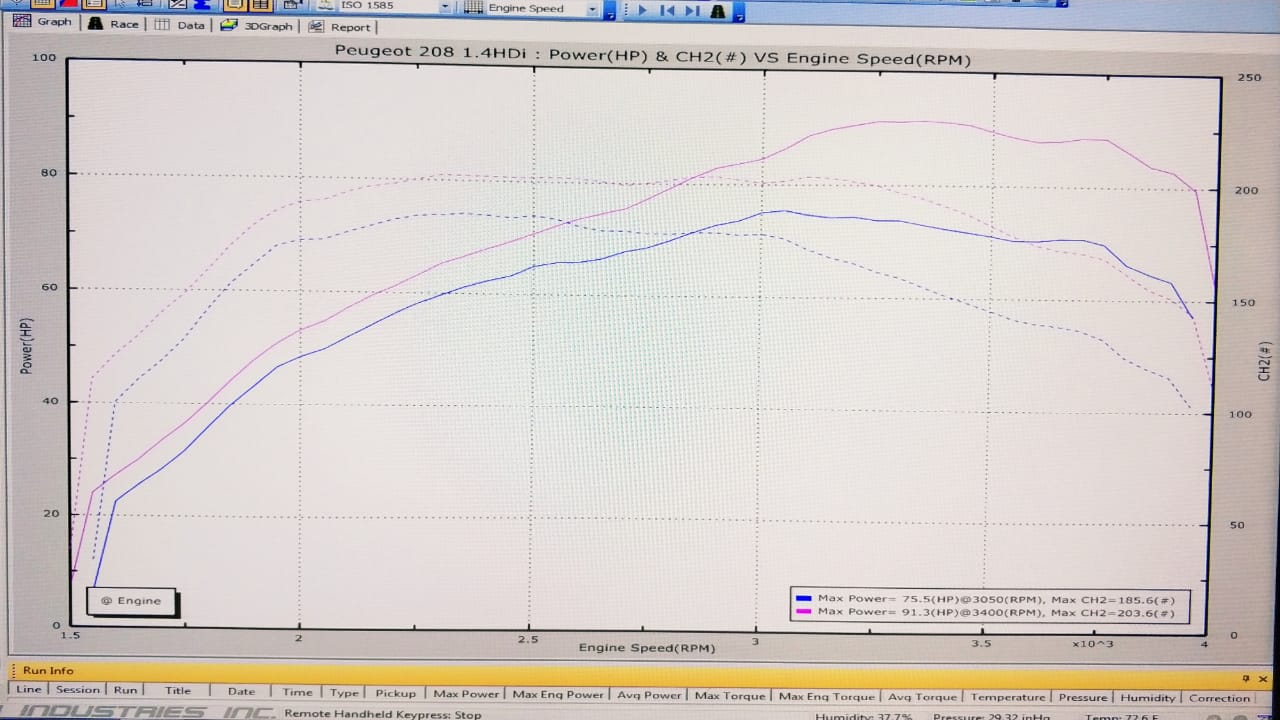The width and height of the screenshot is (1280, 720).
Task: Pin the Run Info panel
Action: click(x=1246, y=678)
